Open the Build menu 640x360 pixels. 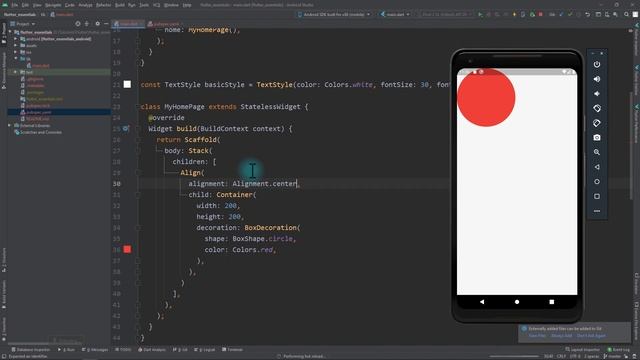click(x=120, y=5)
